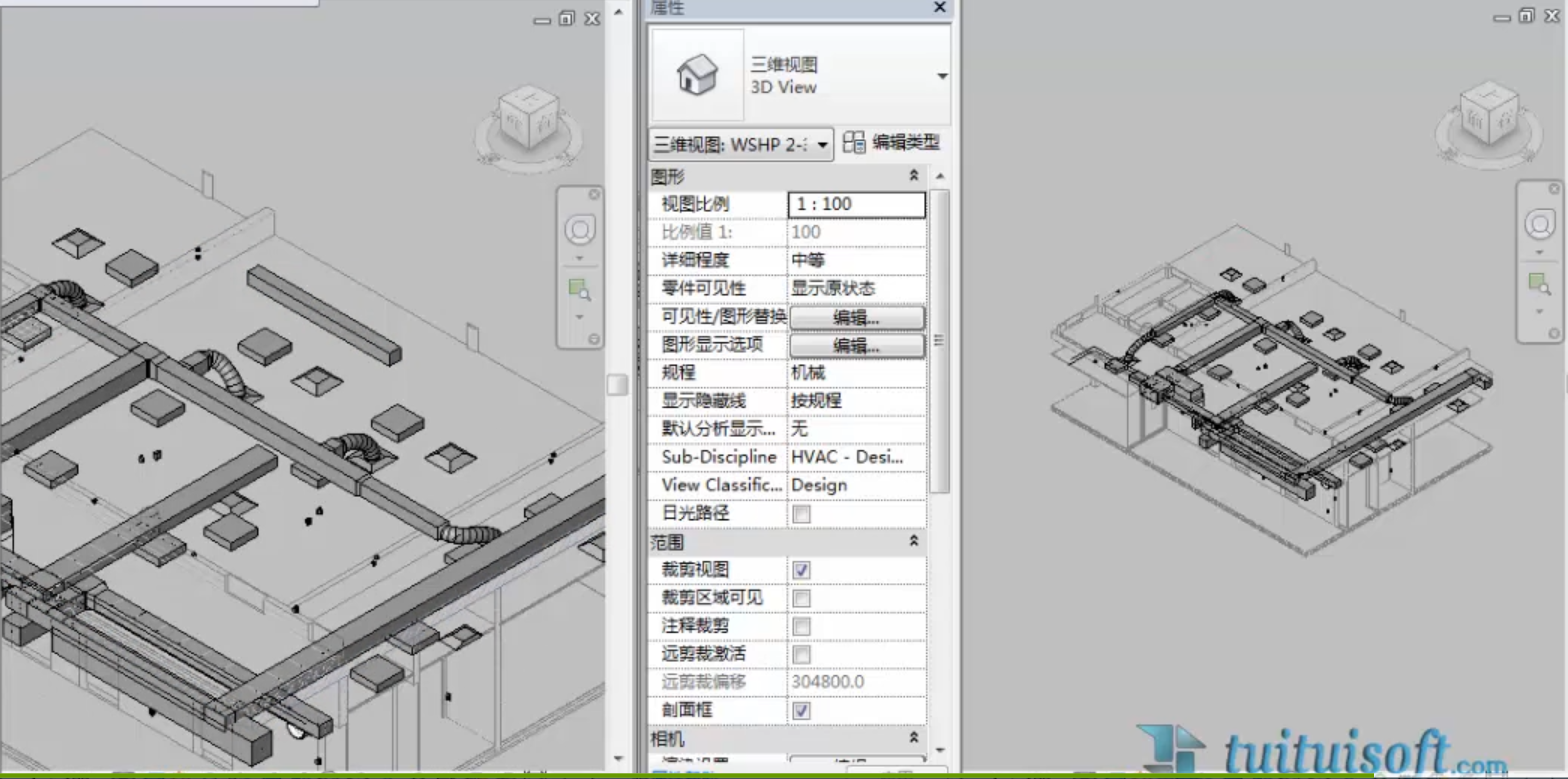Uncheck the 剖面框 checkbox
Viewport: 1568px width, 779px height.
801,710
